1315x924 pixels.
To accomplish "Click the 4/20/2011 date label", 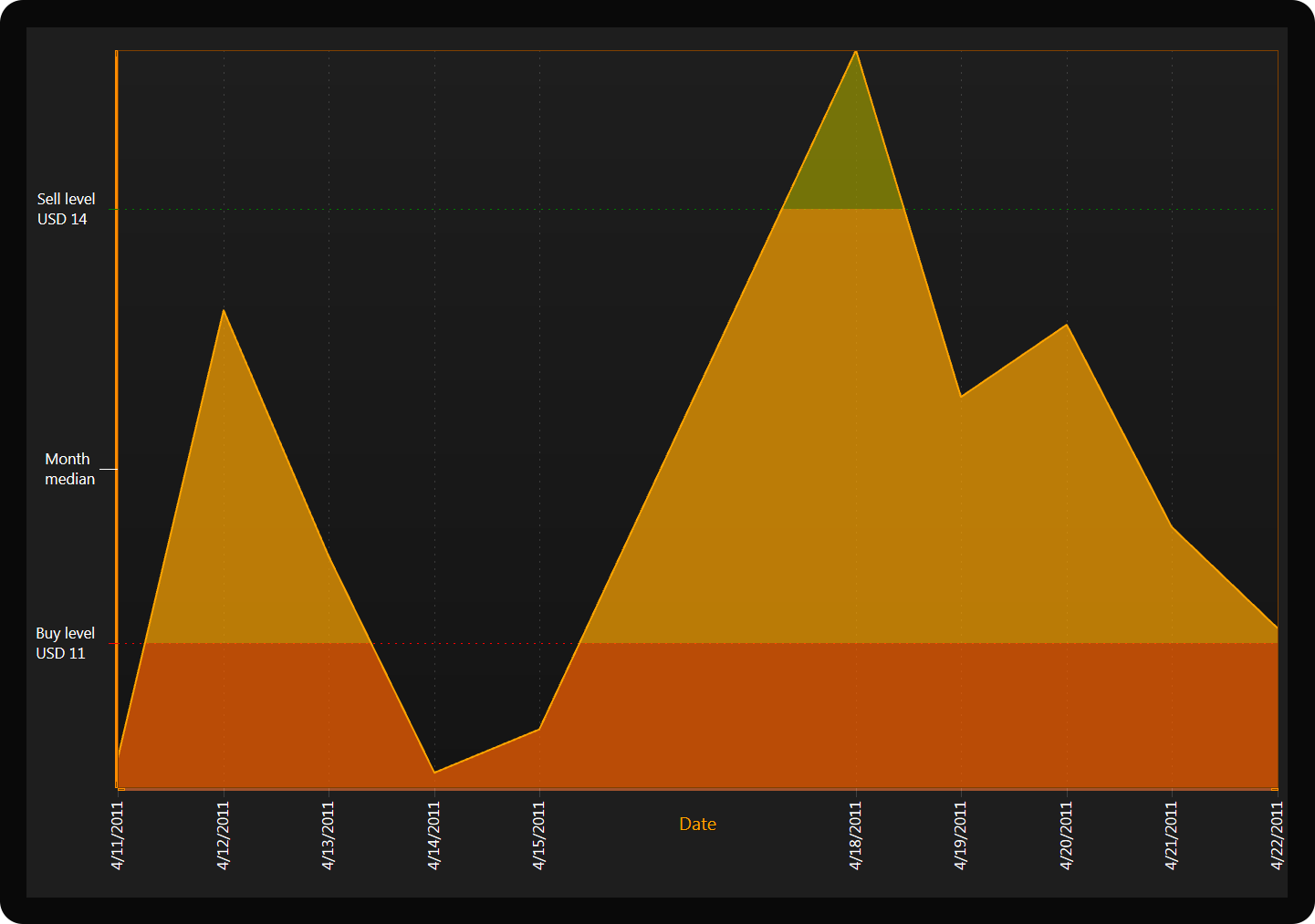I will (1067, 836).
